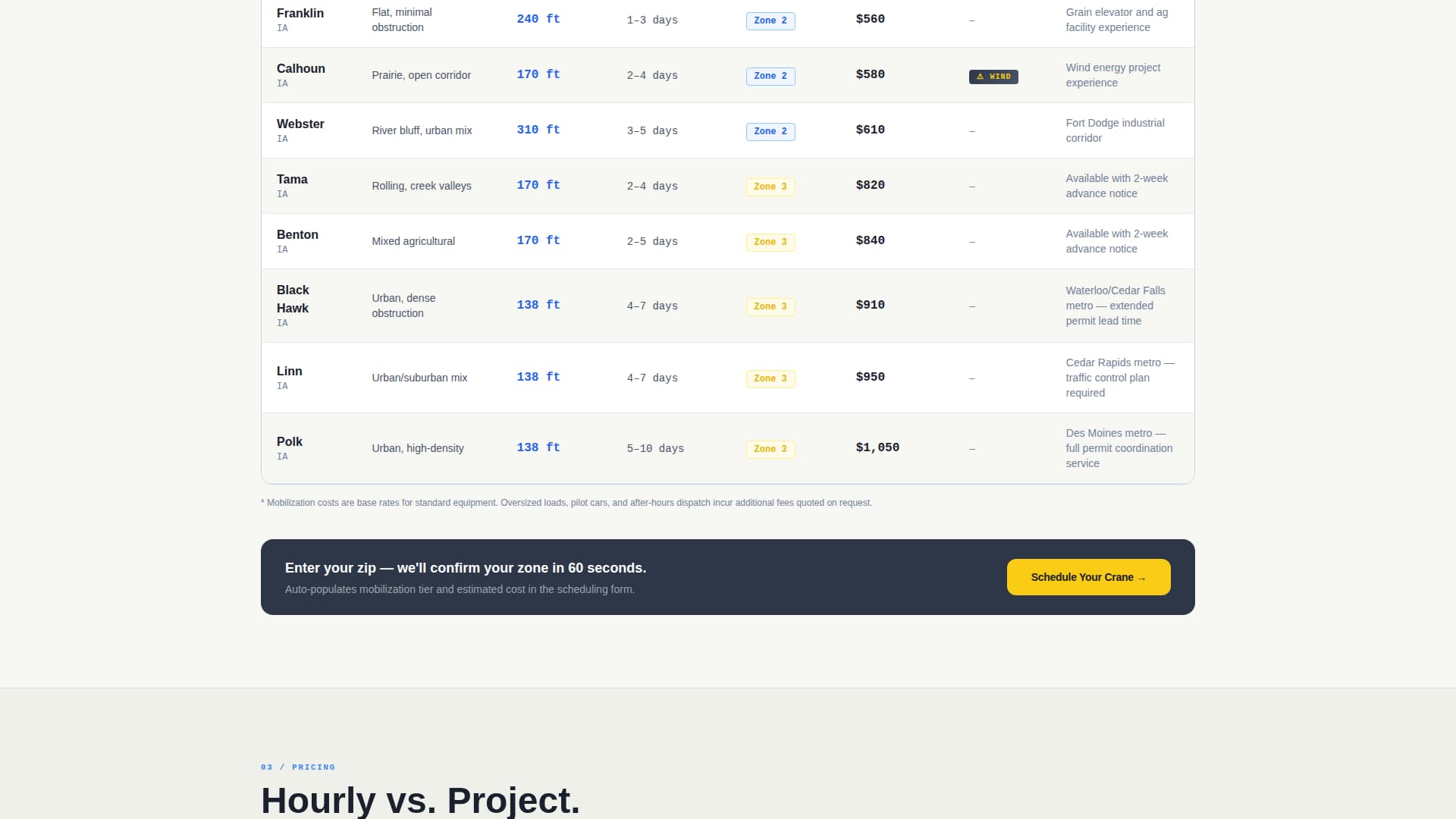1456x819 pixels.
Task: Click the Franklin county name
Action: coord(300,13)
